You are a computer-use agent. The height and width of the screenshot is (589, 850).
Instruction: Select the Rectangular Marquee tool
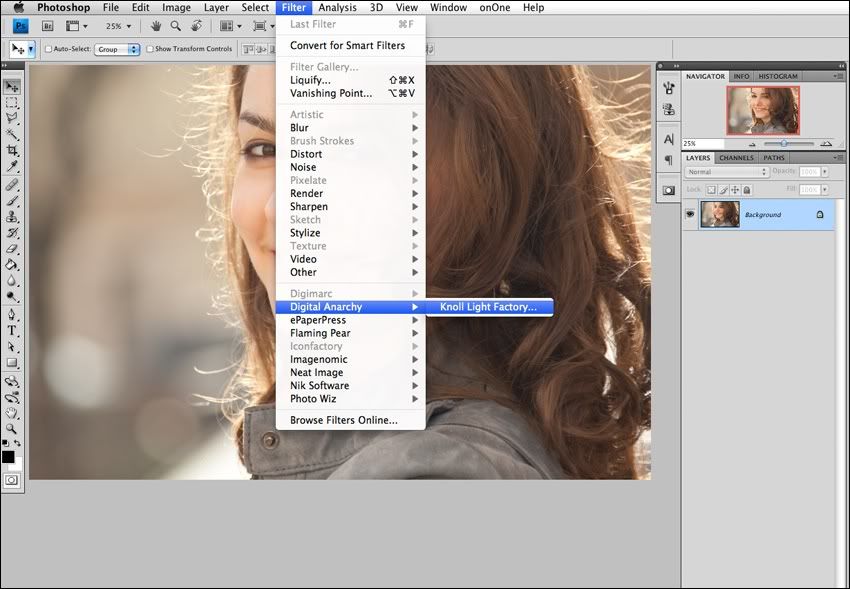coord(12,102)
